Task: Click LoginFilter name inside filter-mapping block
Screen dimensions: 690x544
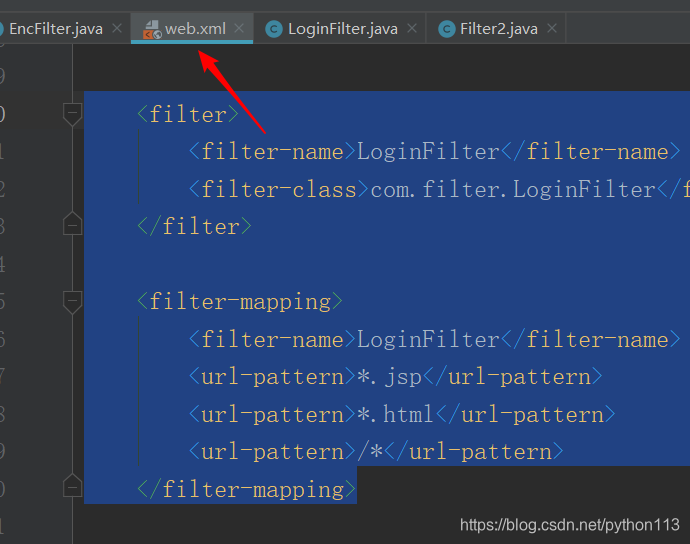Action: pos(428,340)
